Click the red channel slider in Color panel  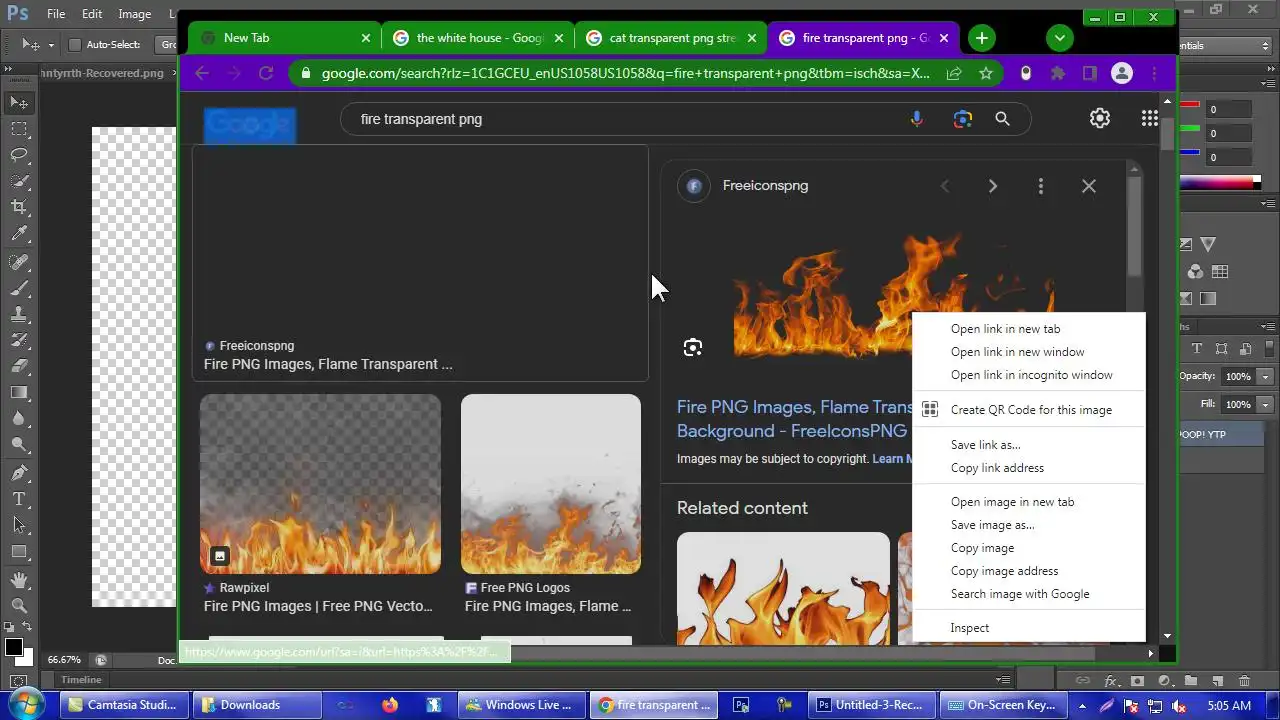(x=1190, y=105)
